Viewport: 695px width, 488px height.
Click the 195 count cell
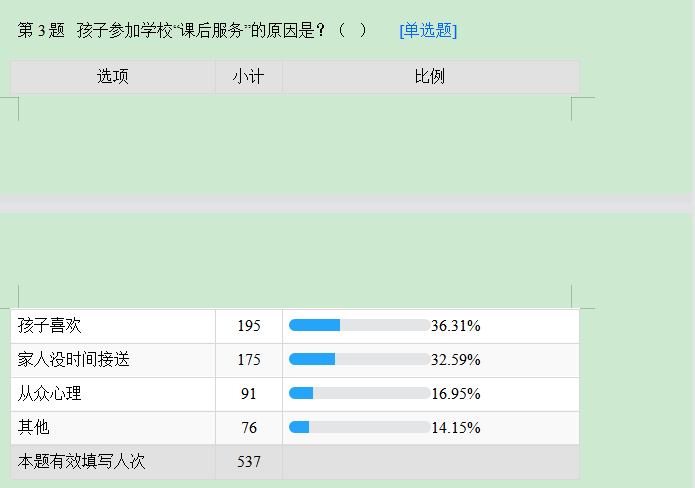(x=249, y=326)
